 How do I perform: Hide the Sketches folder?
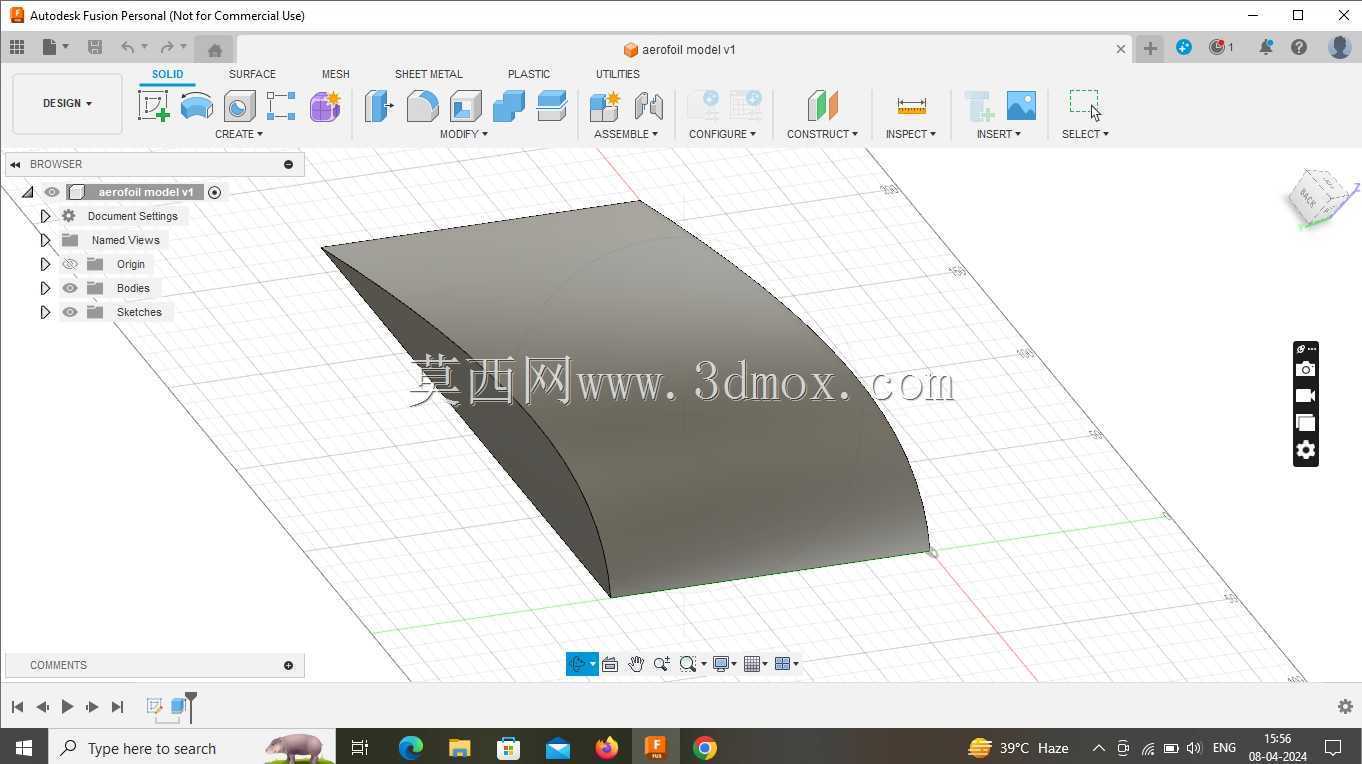[x=70, y=312]
